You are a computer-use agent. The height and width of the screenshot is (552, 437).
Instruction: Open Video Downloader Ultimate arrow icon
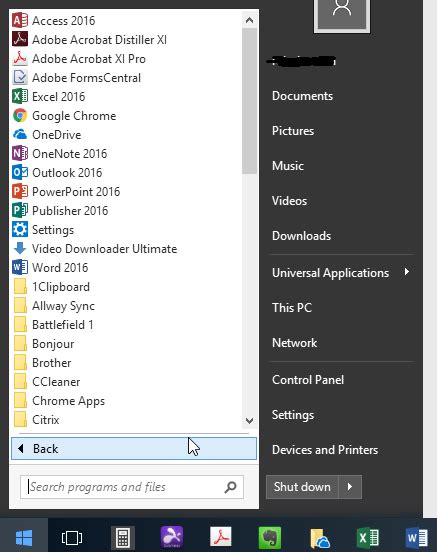[x=20, y=249]
